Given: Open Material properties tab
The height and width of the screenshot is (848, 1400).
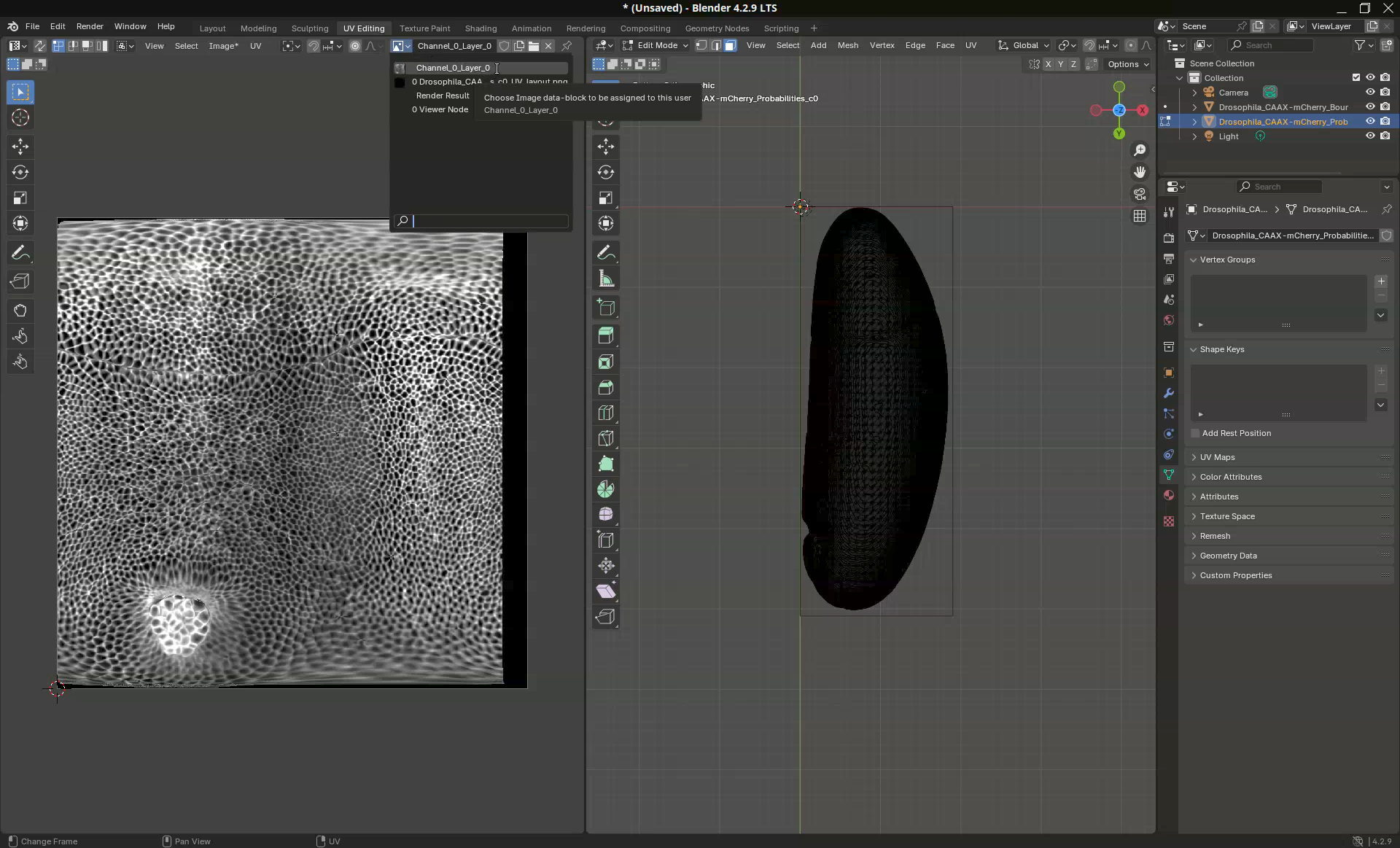Looking at the screenshot, I should (1169, 495).
